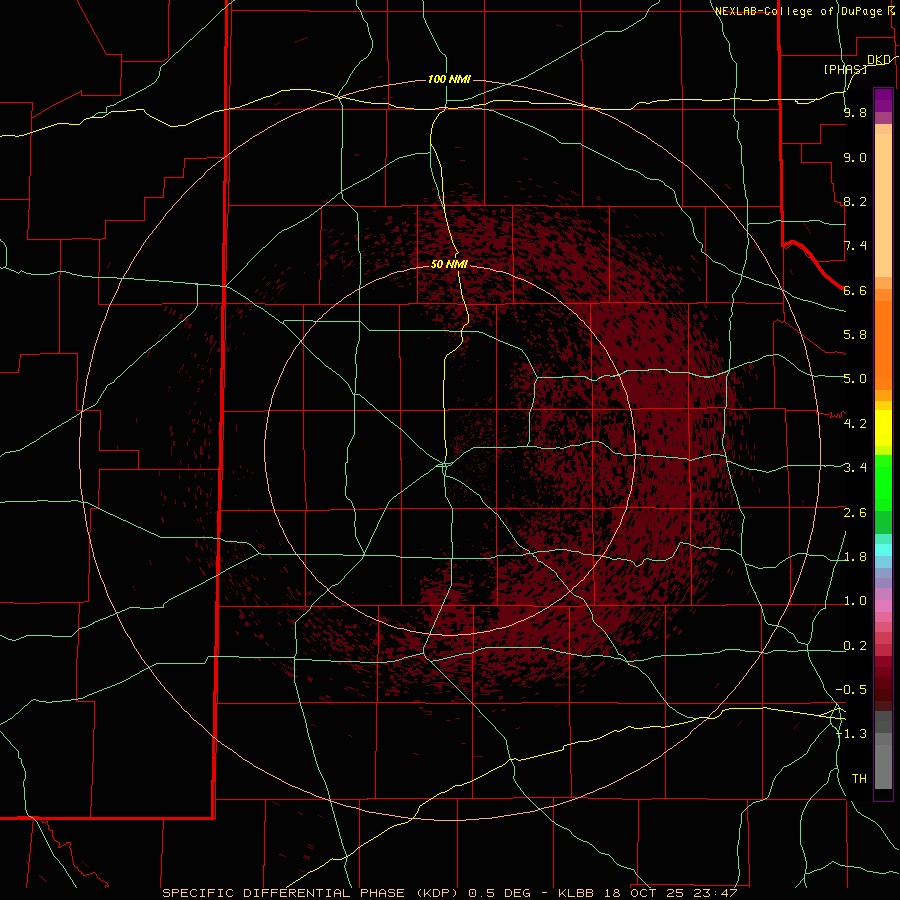
Task: Click the SPECIFIC DIFFERENTIAL PHASE (KDP) title text
Action: [x=310, y=893]
